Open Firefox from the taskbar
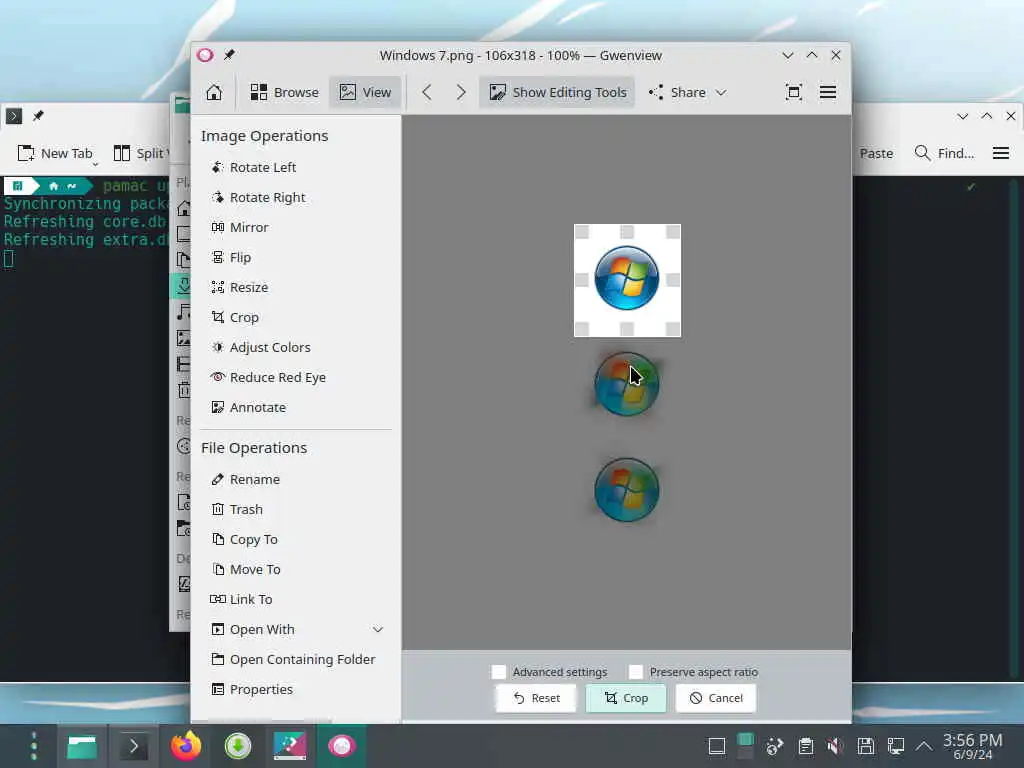 [x=186, y=746]
